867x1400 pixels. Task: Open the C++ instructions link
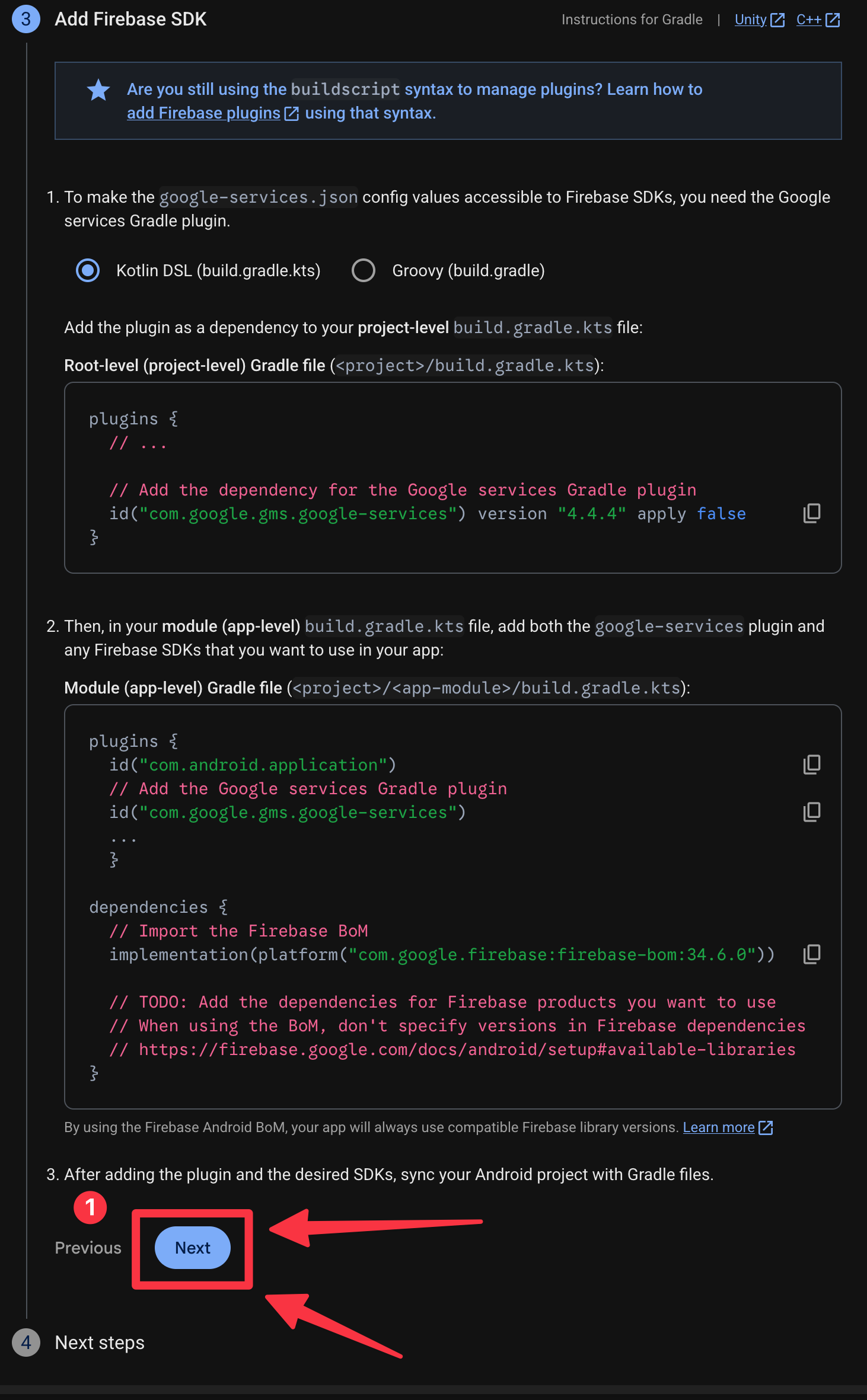[808, 20]
